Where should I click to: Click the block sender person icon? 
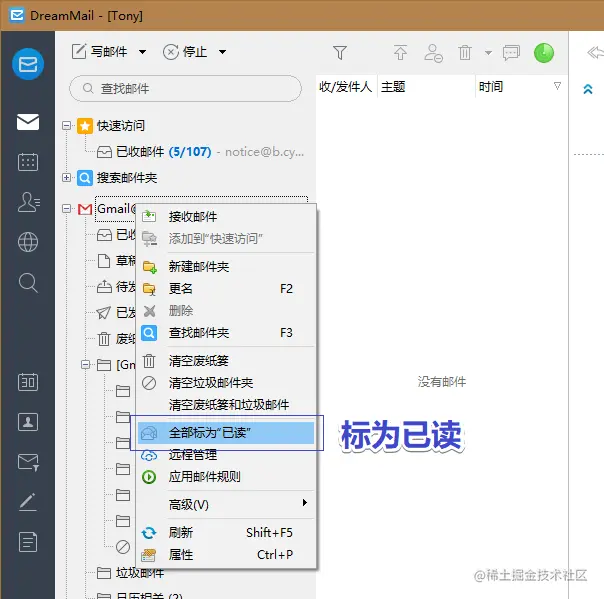coord(433,53)
